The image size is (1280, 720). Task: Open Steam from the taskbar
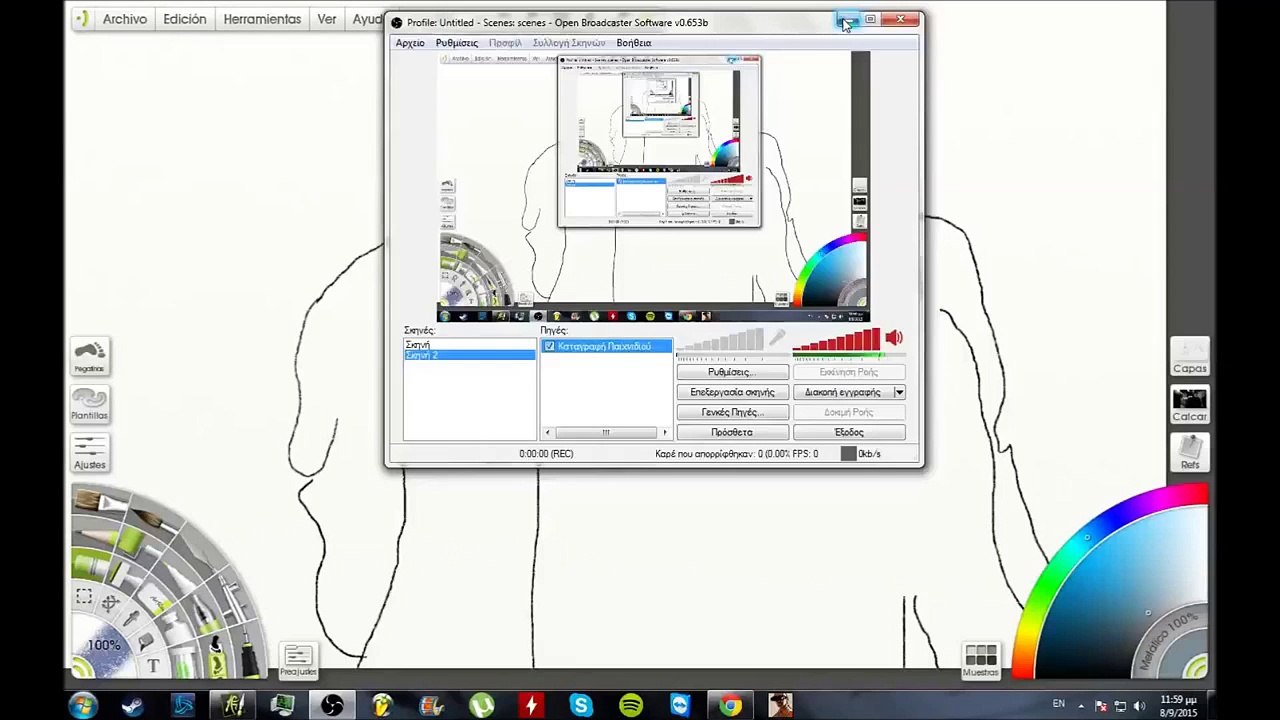132,706
